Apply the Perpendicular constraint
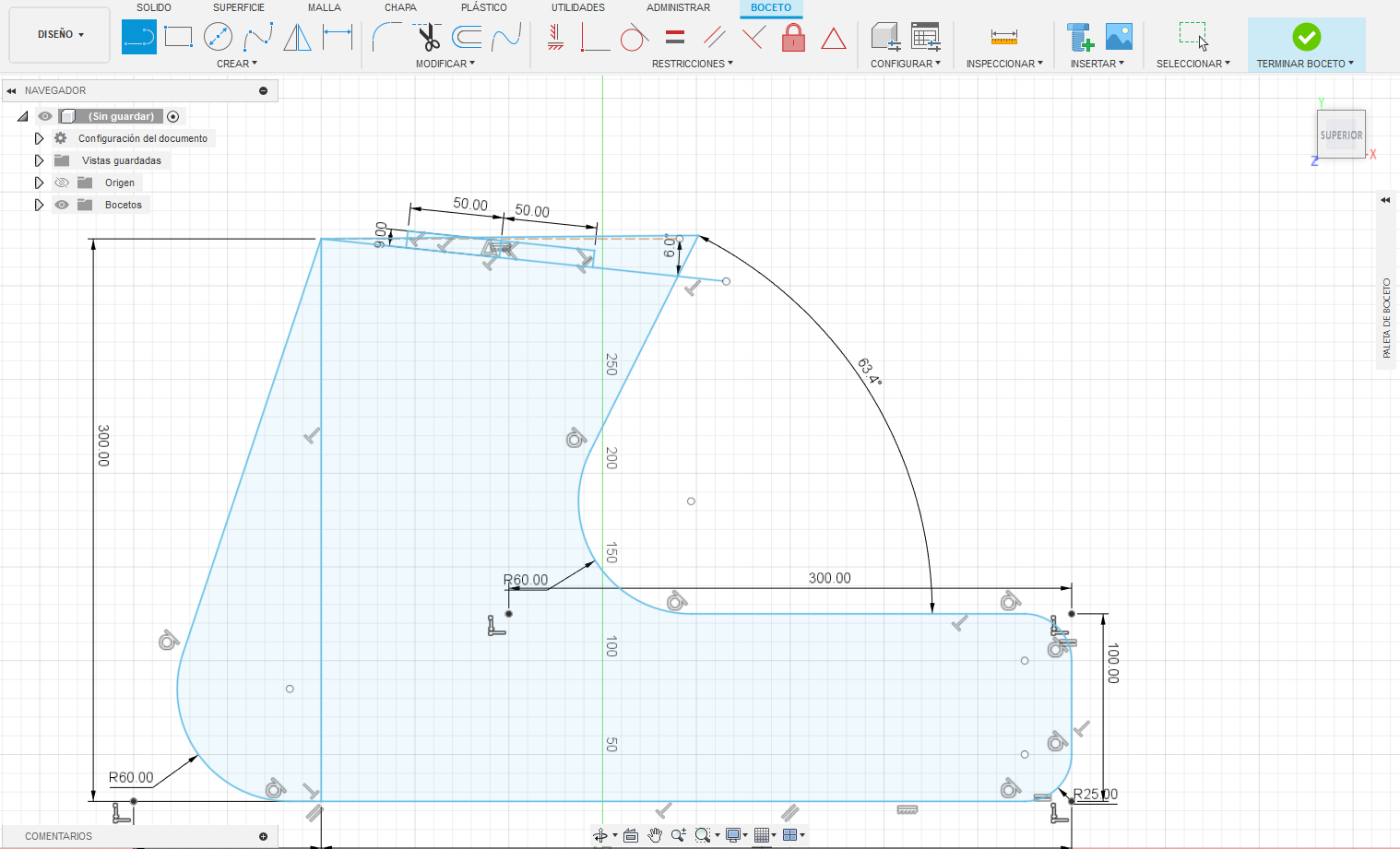This screenshot has height=849, width=1400. coord(754,37)
